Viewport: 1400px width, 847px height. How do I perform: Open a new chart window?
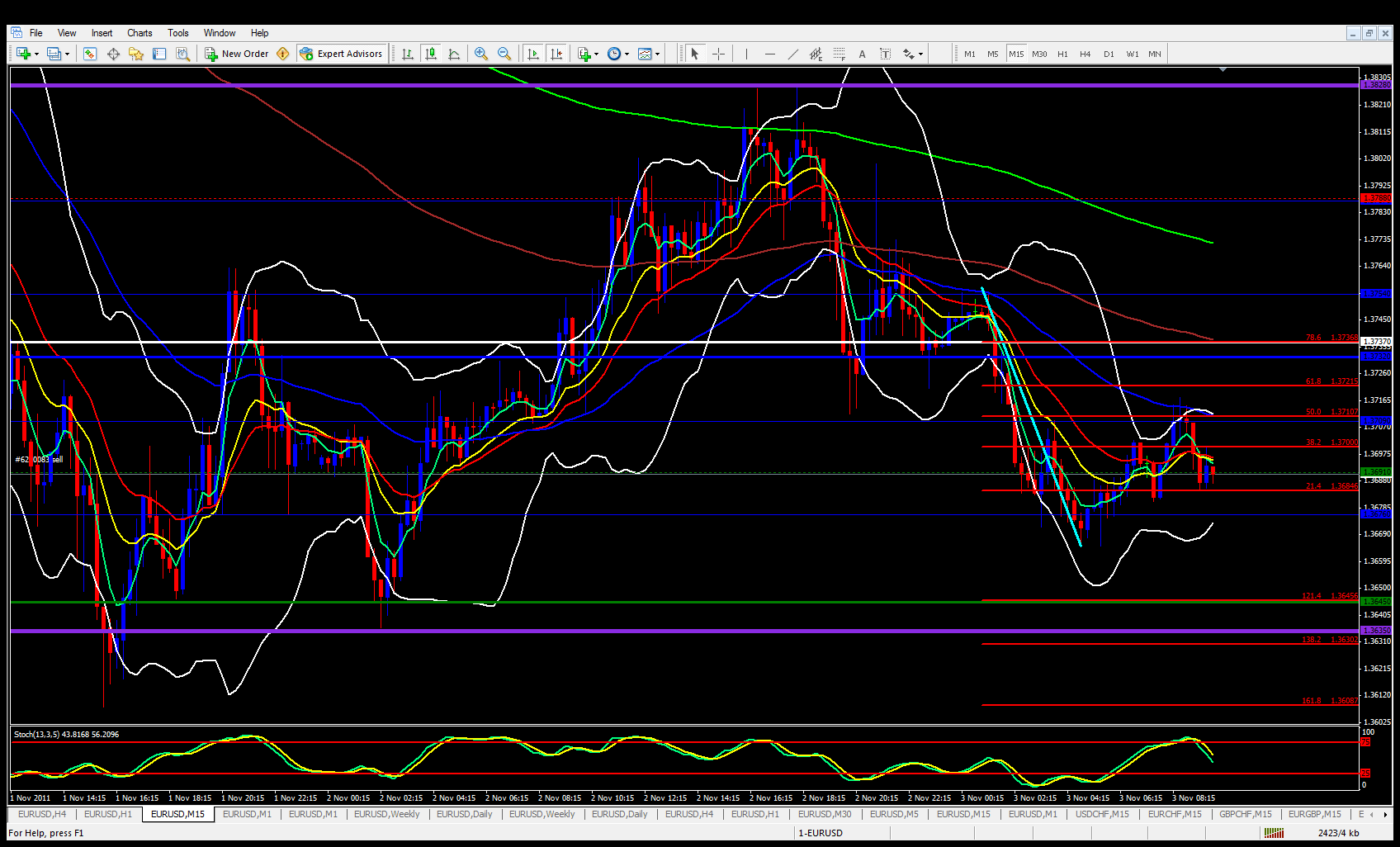pyautogui.click(x=23, y=54)
